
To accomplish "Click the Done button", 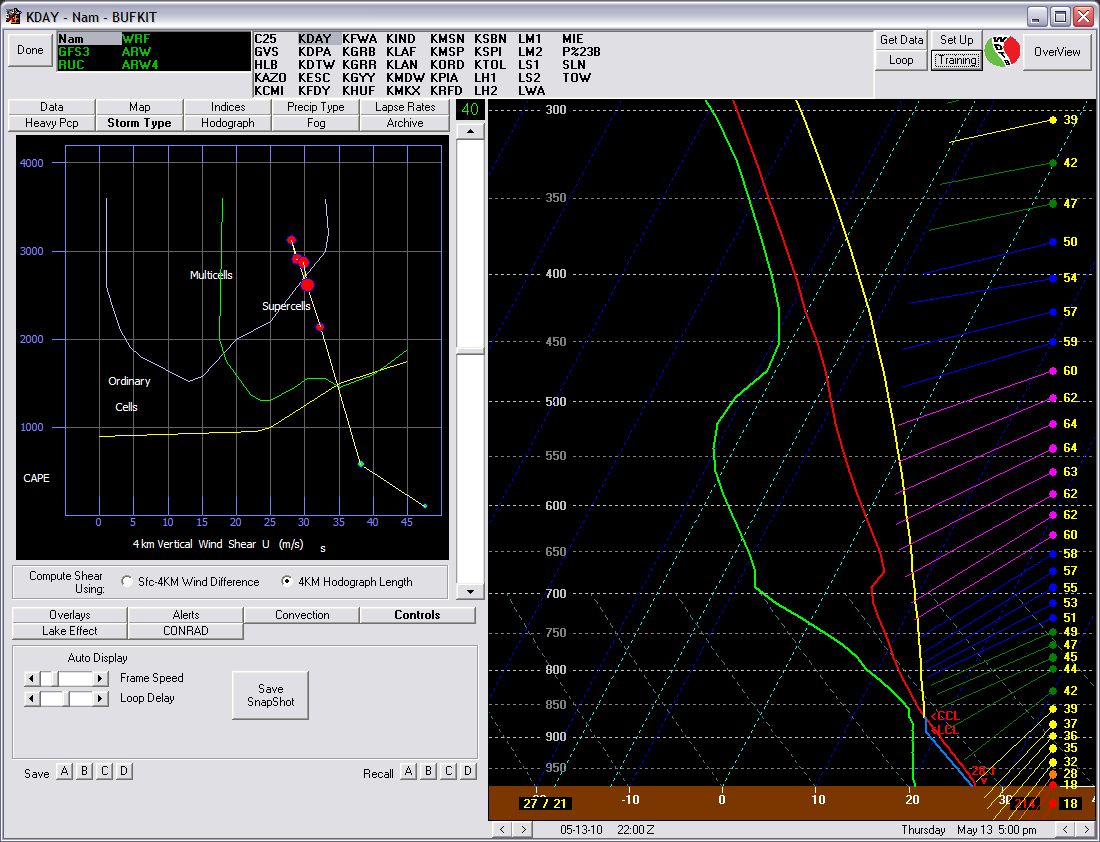I will (29, 50).
